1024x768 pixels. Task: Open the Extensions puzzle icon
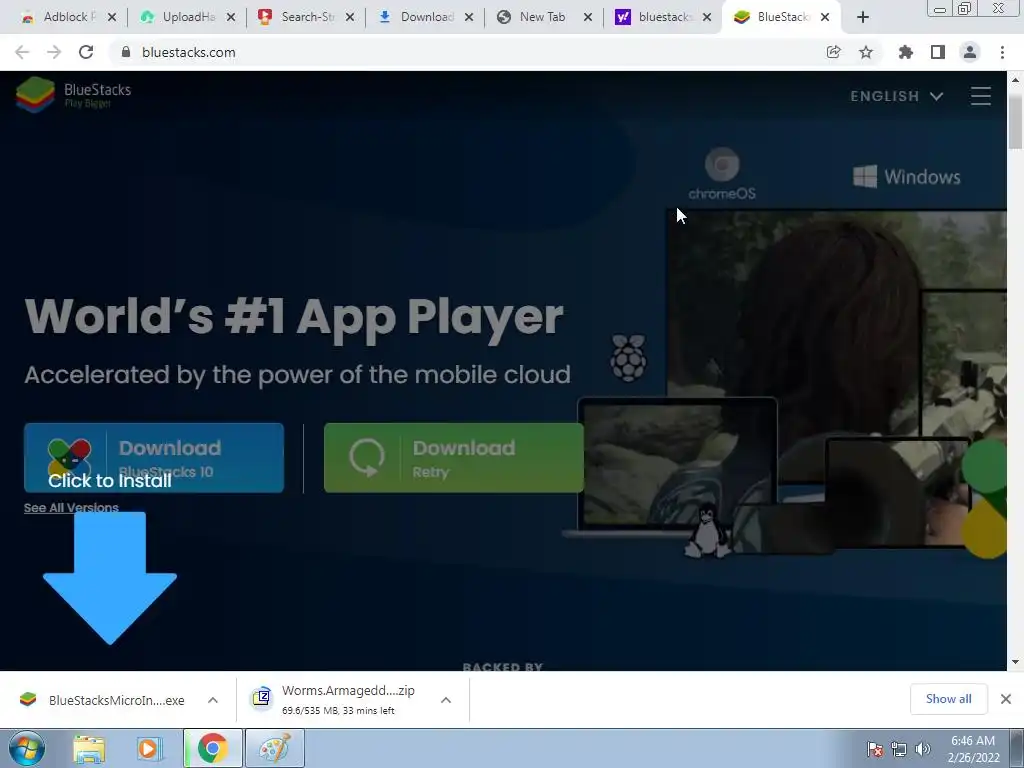tap(905, 52)
